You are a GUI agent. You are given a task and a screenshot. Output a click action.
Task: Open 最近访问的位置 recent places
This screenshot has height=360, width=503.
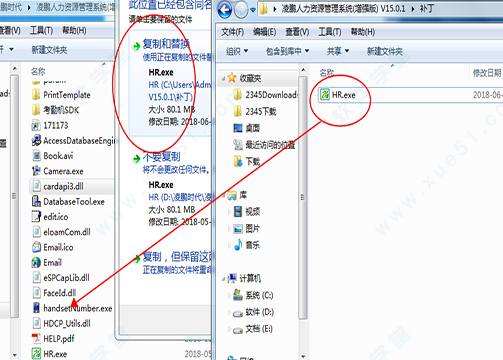pyautogui.click(x=264, y=145)
